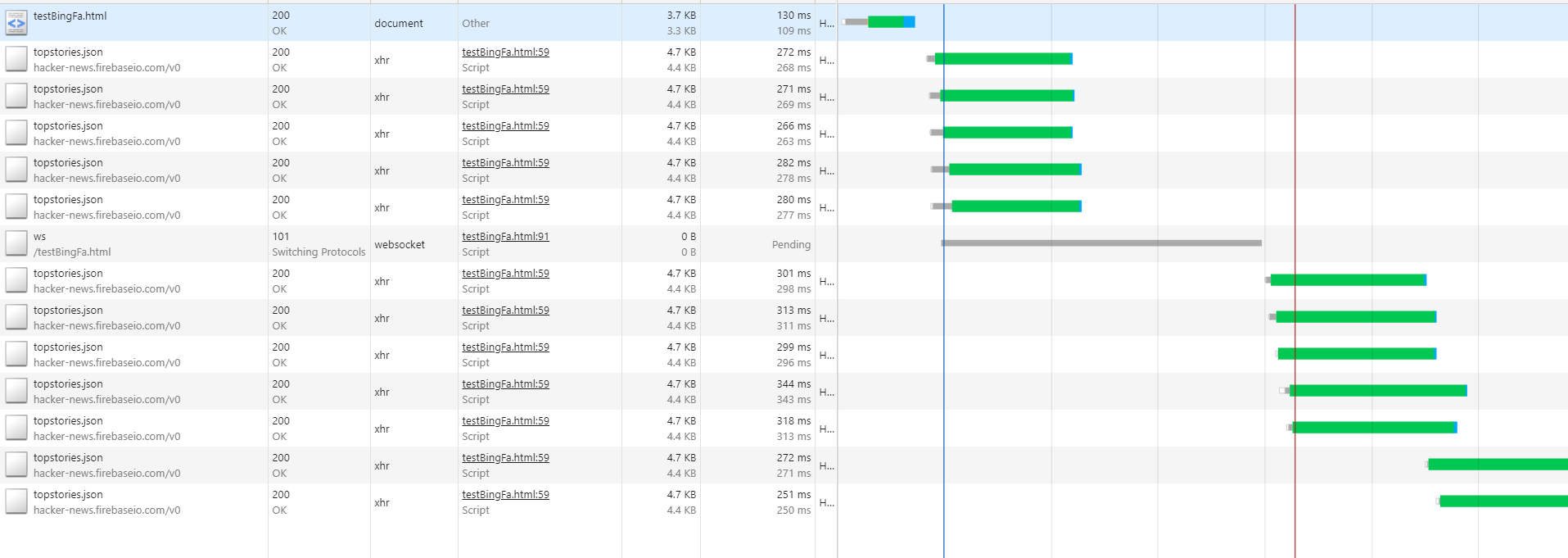
Task: Click file icon in the 318 ms topstories.json row
Action: point(16,429)
